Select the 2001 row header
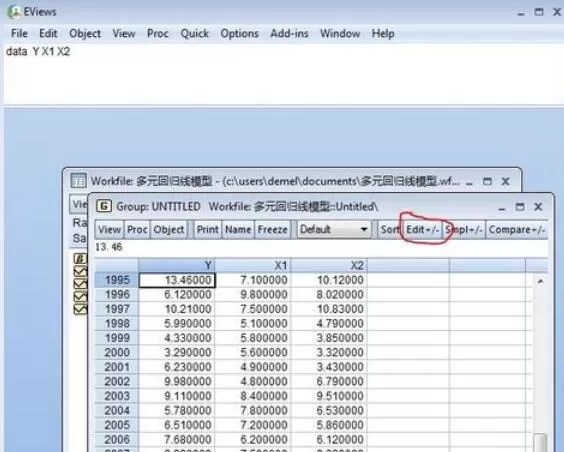 coord(116,367)
